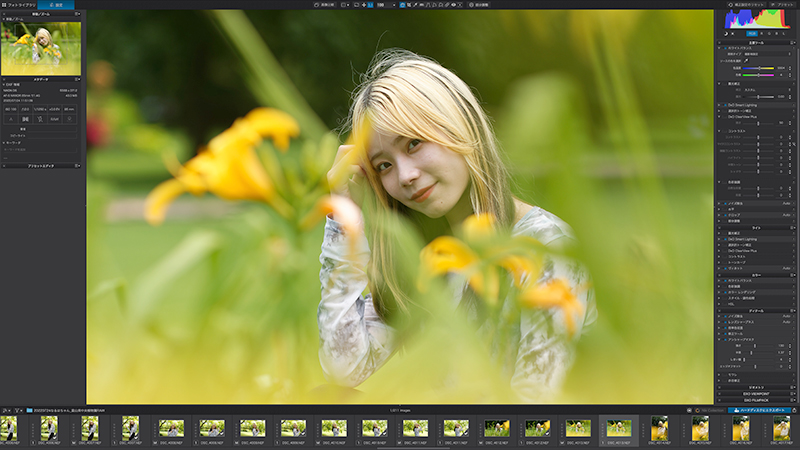The image size is (800, 450).
Task: Collapse the カラー (Color) palette header
Action: (756, 275)
